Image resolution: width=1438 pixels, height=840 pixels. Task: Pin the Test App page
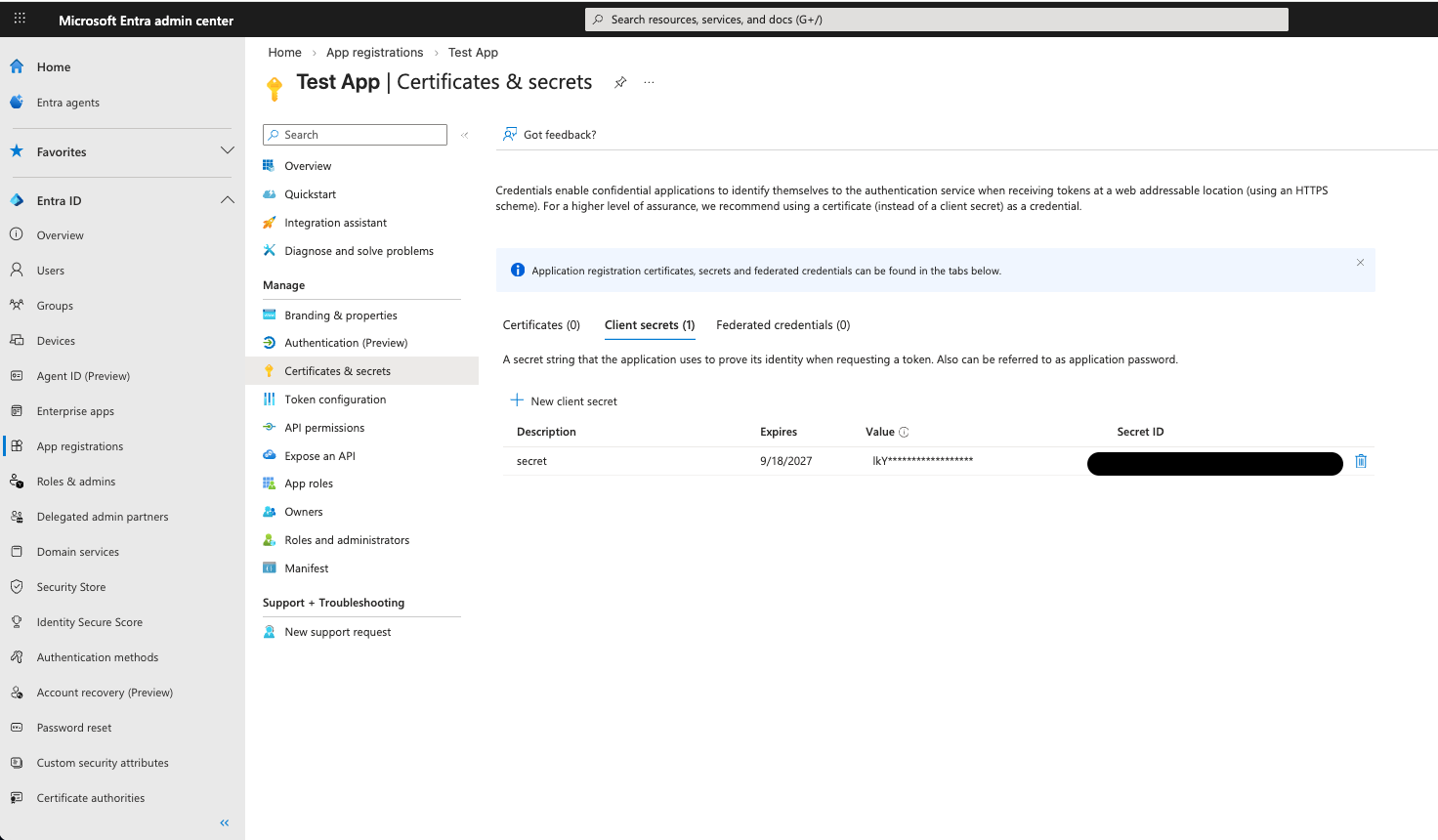(x=620, y=83)
